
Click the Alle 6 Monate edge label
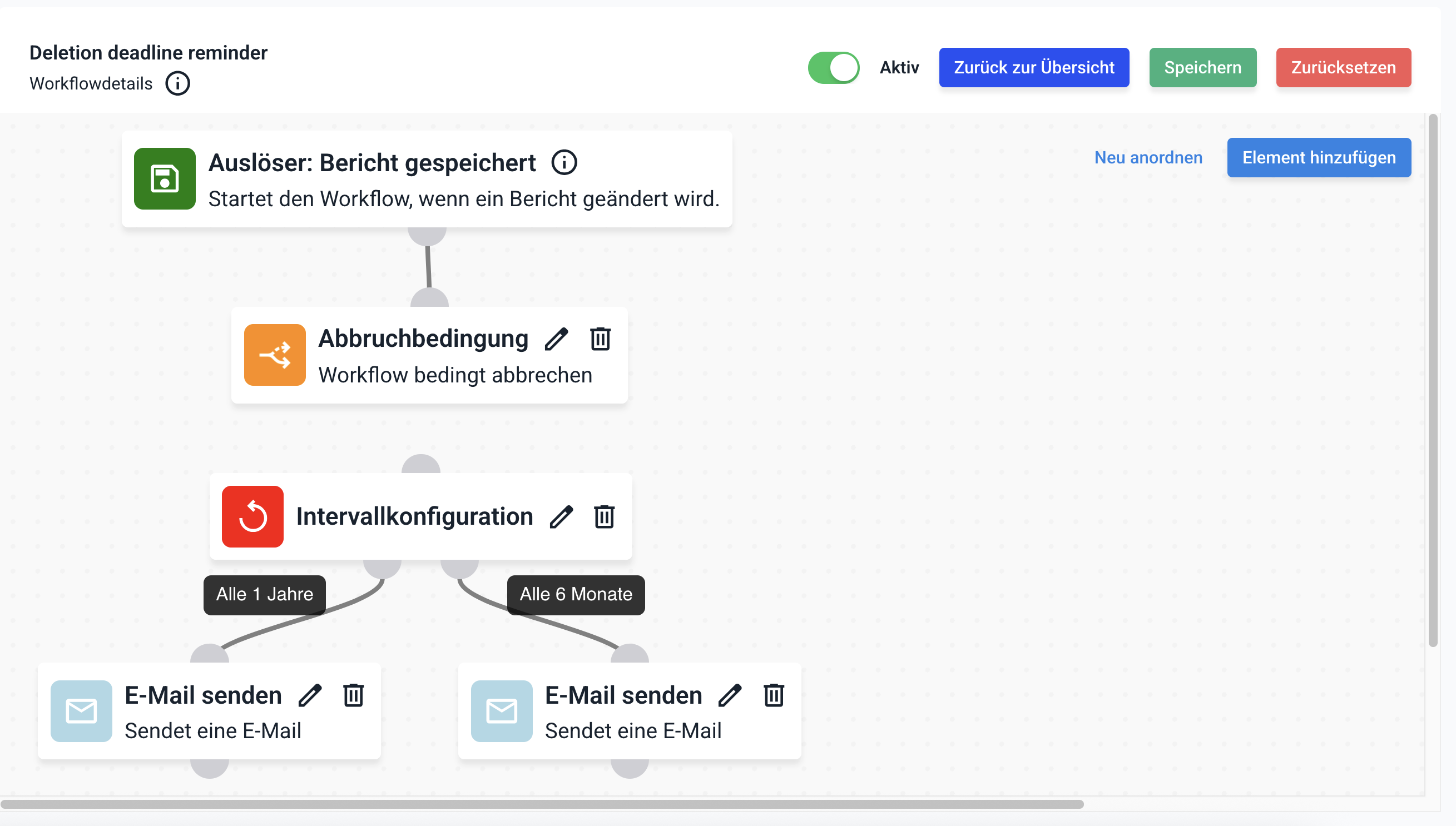point(576,595)
